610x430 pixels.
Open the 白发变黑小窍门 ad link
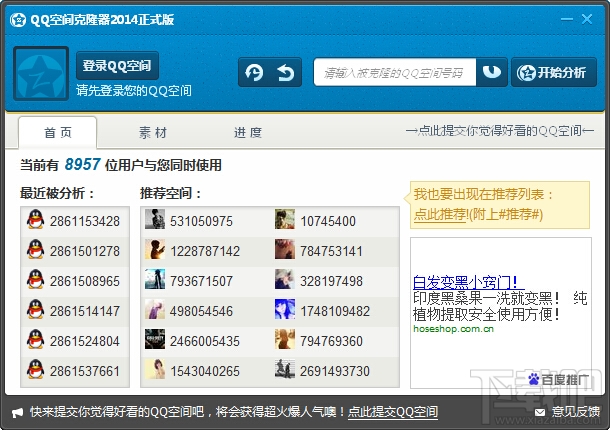465,282
